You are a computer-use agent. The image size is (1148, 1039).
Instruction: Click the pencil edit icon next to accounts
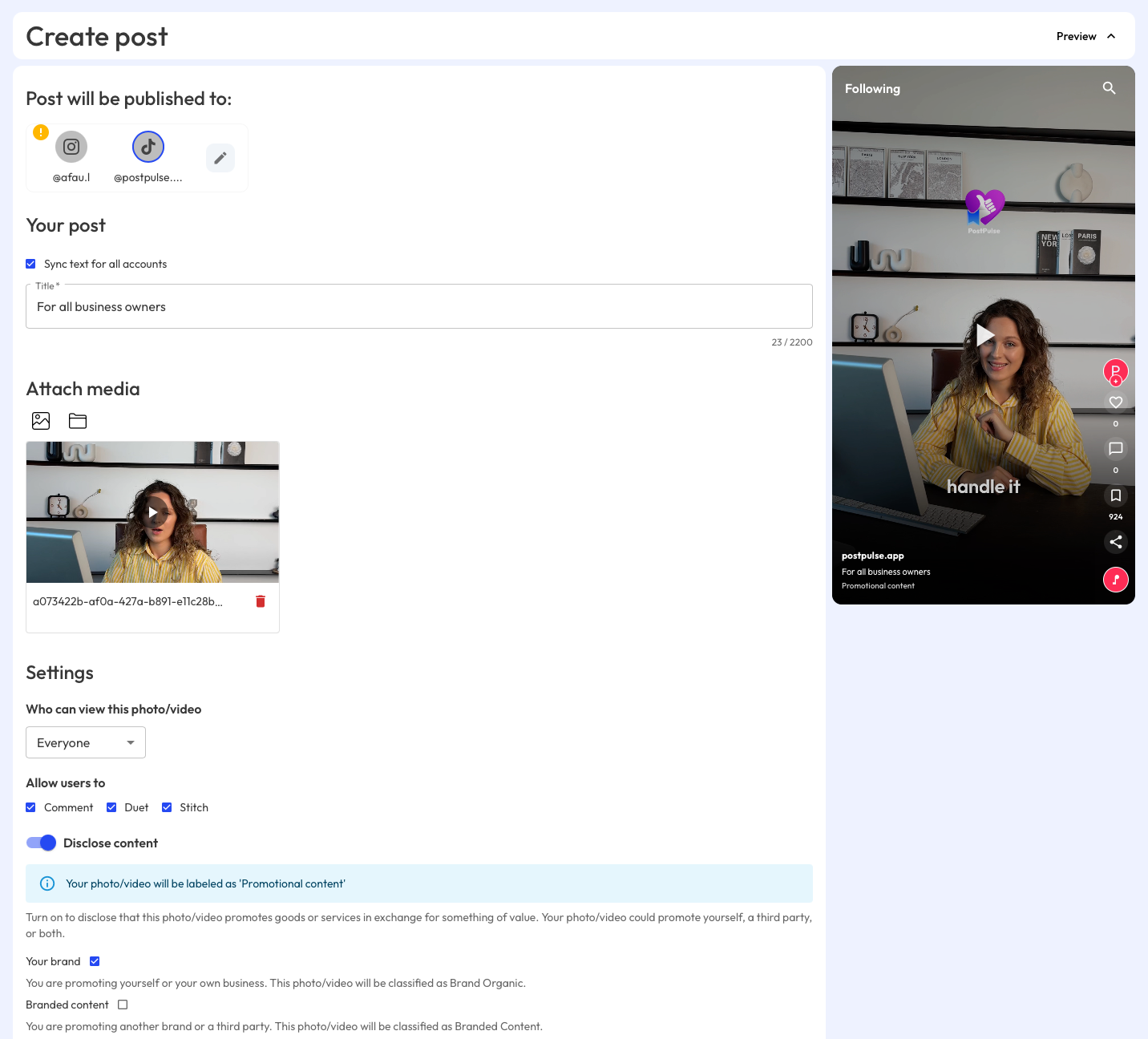pyautogui.click(x=220, y=158)
